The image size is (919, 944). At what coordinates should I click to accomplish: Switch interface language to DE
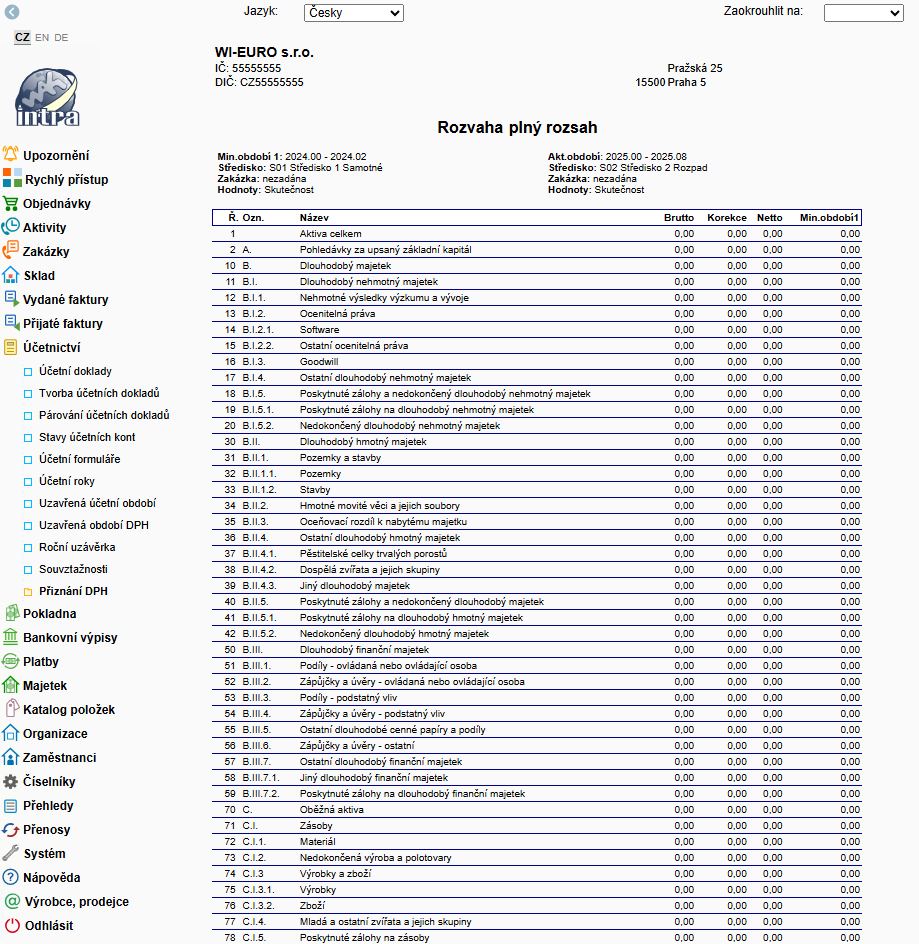click(x=62, y=38)
